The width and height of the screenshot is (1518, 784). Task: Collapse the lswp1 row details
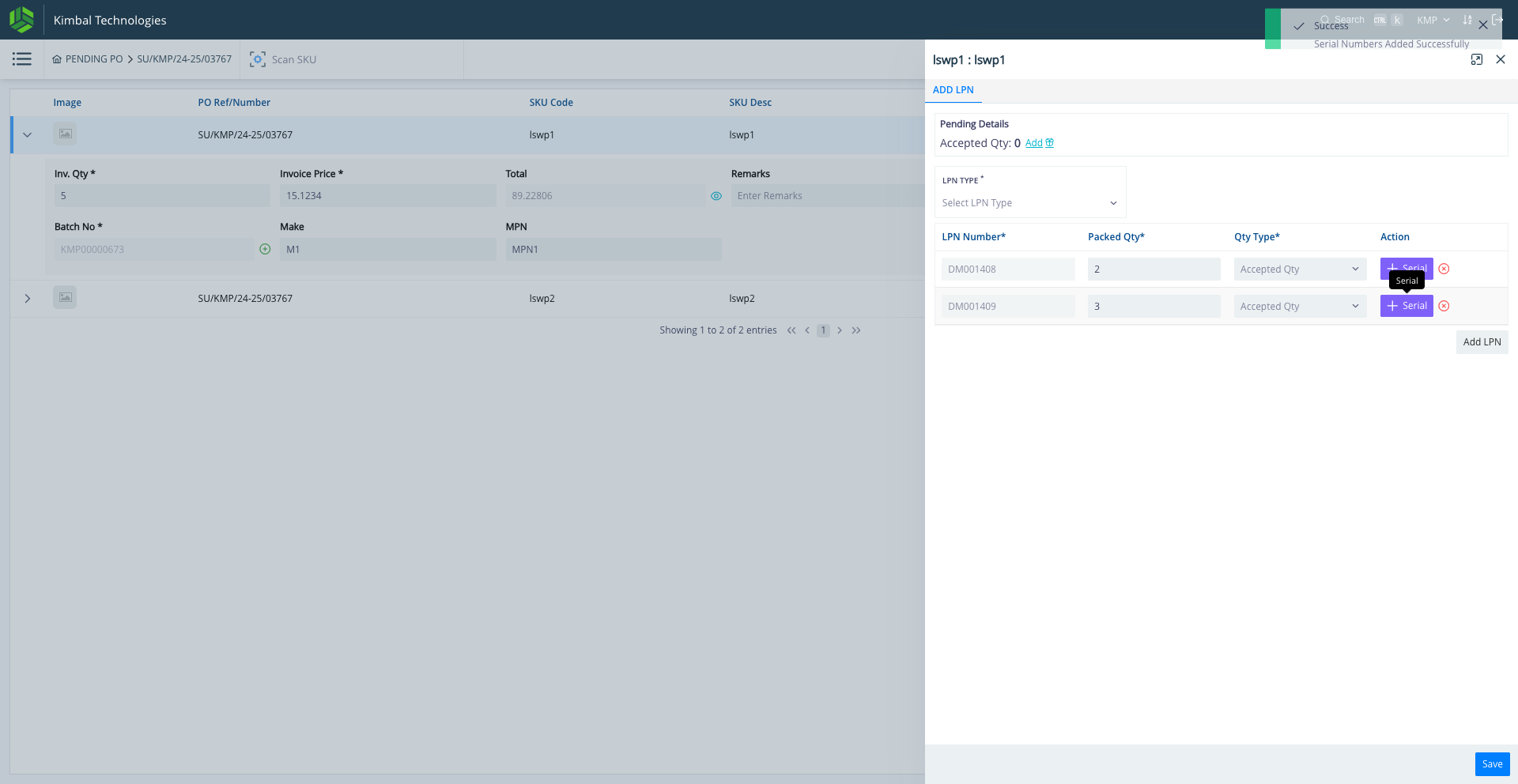coord(28,135)
